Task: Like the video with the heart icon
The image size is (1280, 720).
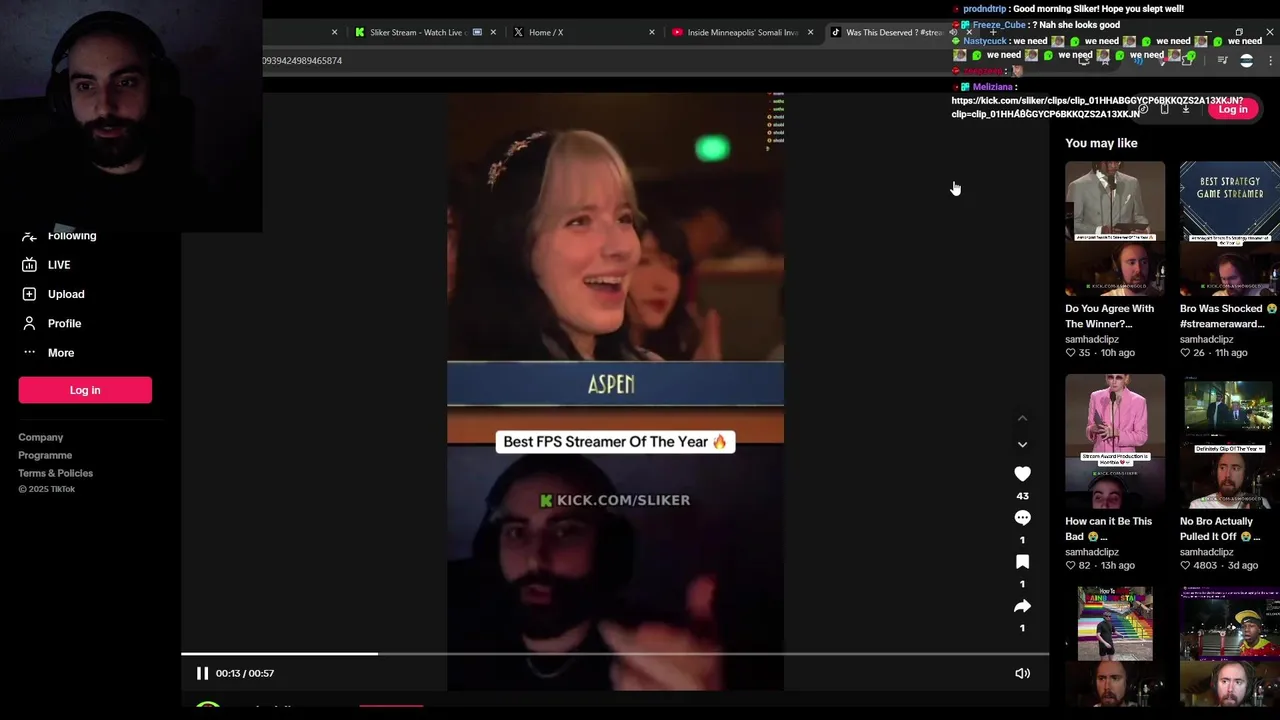Action: [1022, 474]
